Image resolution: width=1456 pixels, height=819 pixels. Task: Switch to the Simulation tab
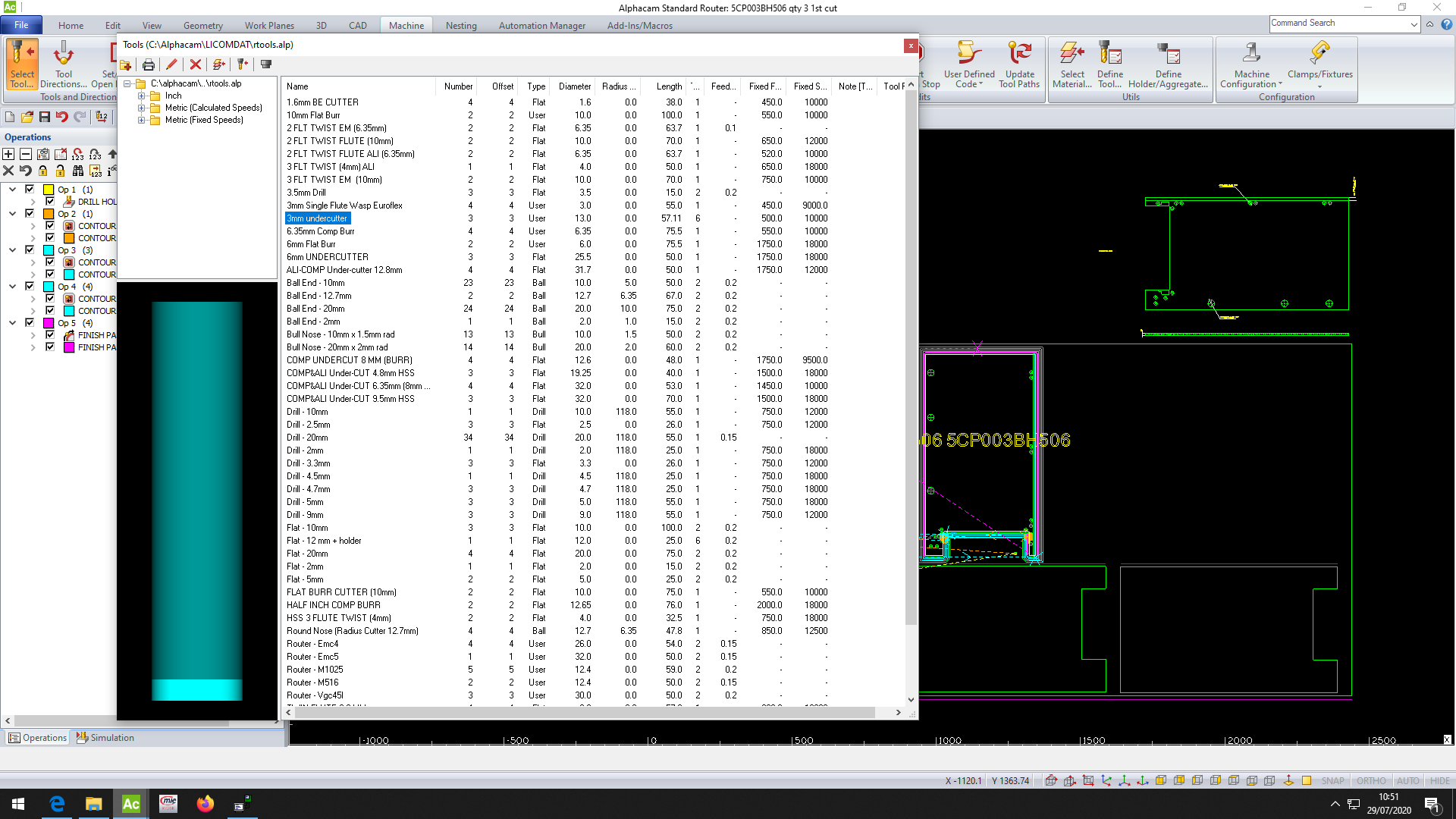tap(105, 737)
